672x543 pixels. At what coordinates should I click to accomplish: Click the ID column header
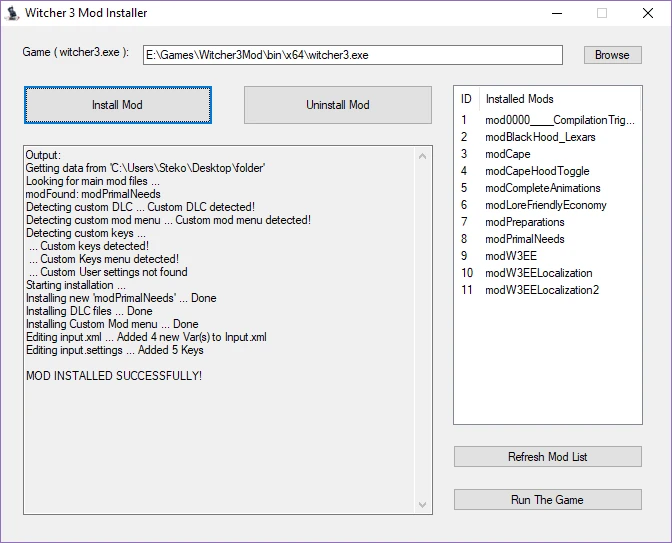466,99
